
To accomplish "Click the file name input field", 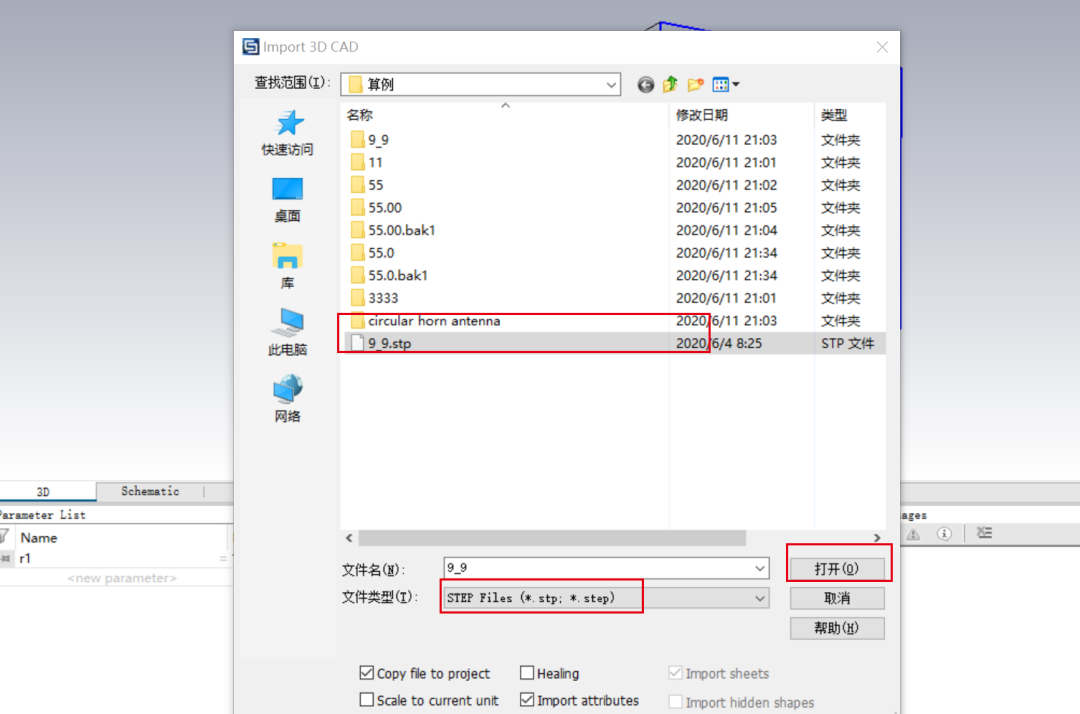I will [599, 568].
